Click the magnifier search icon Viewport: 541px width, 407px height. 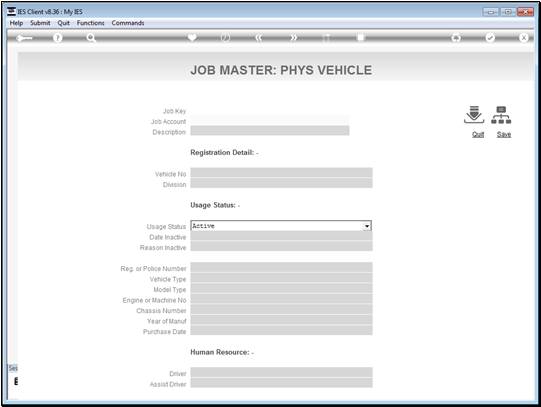91,38
